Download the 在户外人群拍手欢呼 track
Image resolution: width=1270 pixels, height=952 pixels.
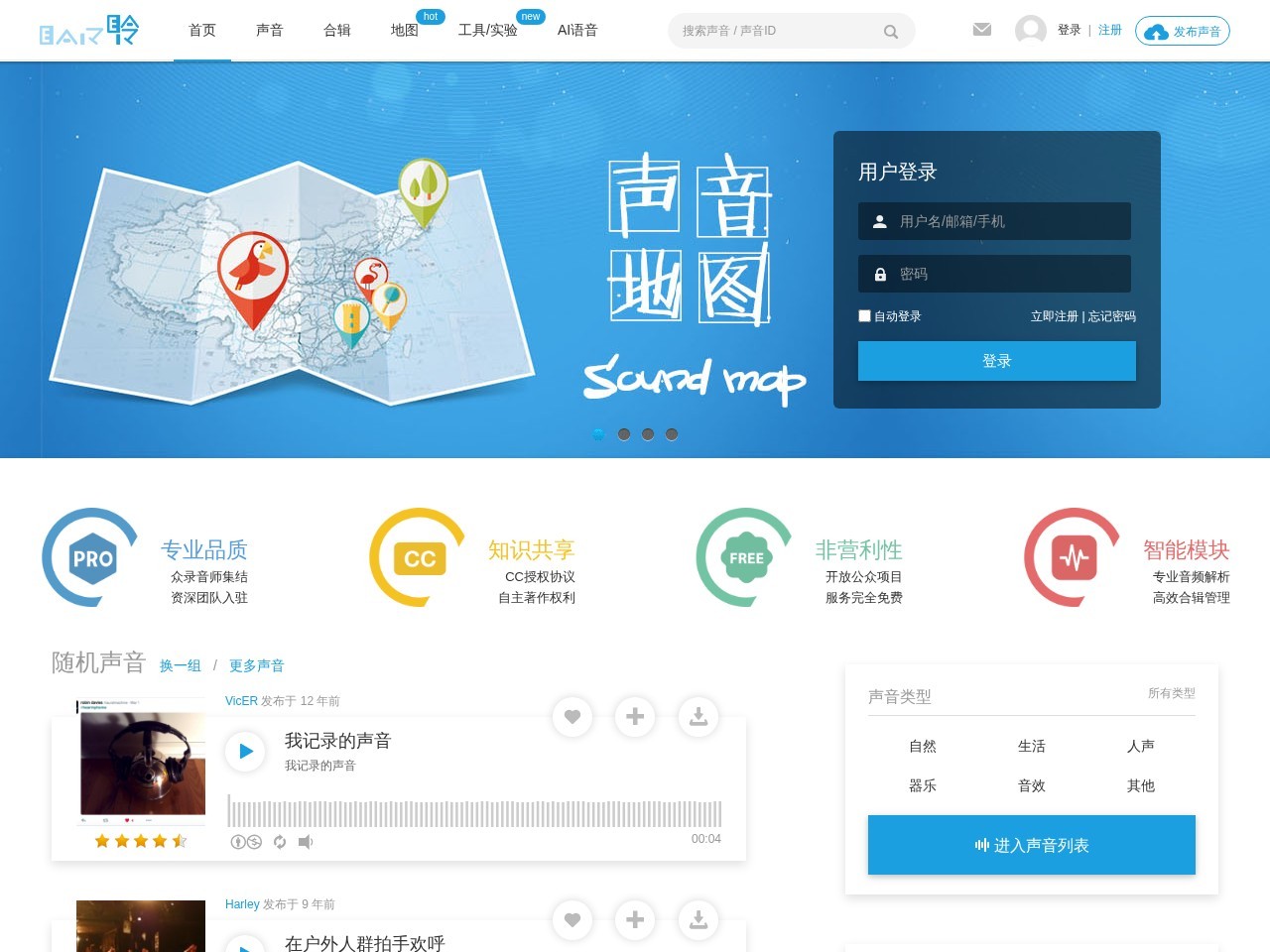698,919
